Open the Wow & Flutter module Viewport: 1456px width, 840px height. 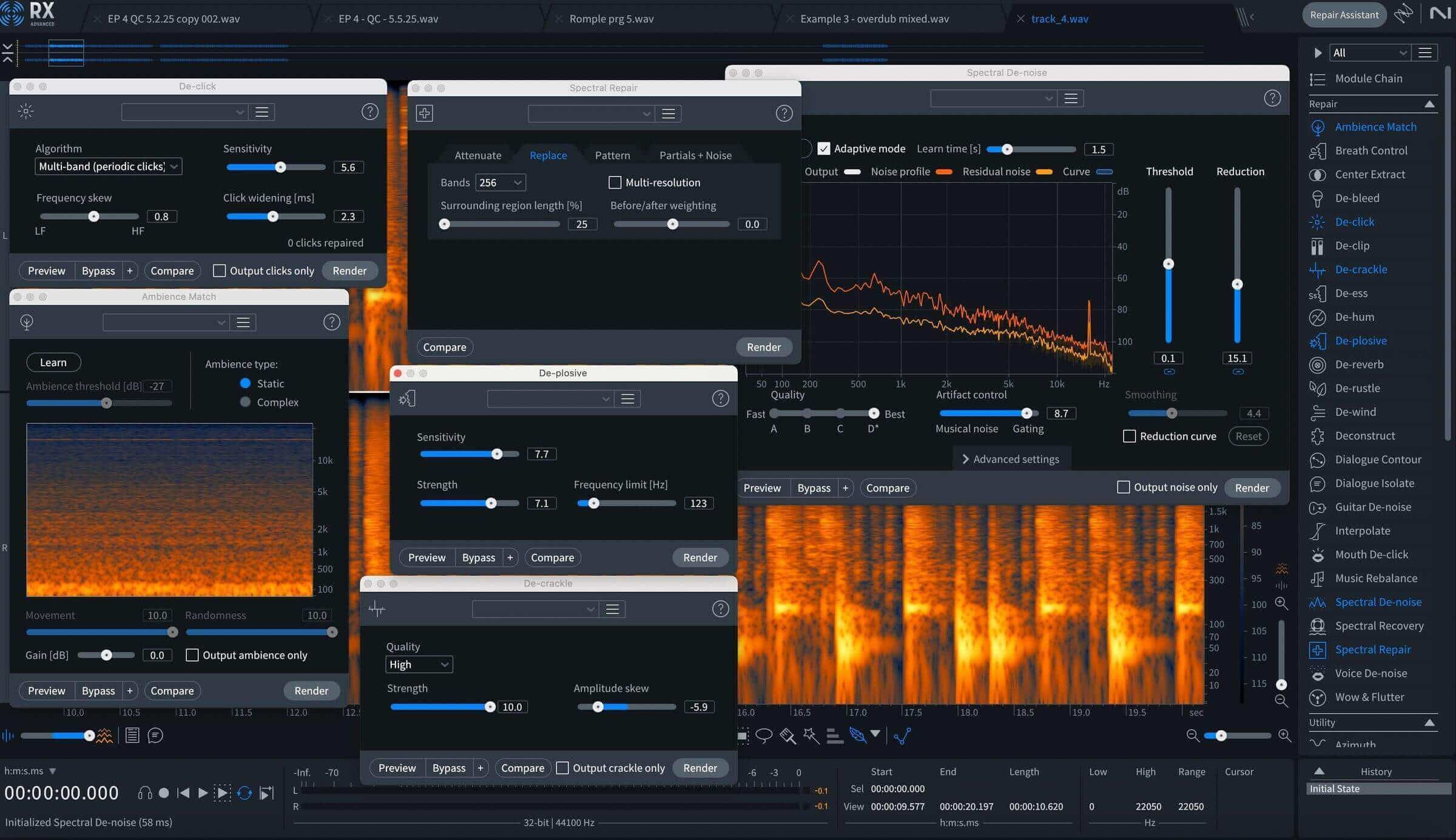pyautogui.click(x=1369, y=697)
